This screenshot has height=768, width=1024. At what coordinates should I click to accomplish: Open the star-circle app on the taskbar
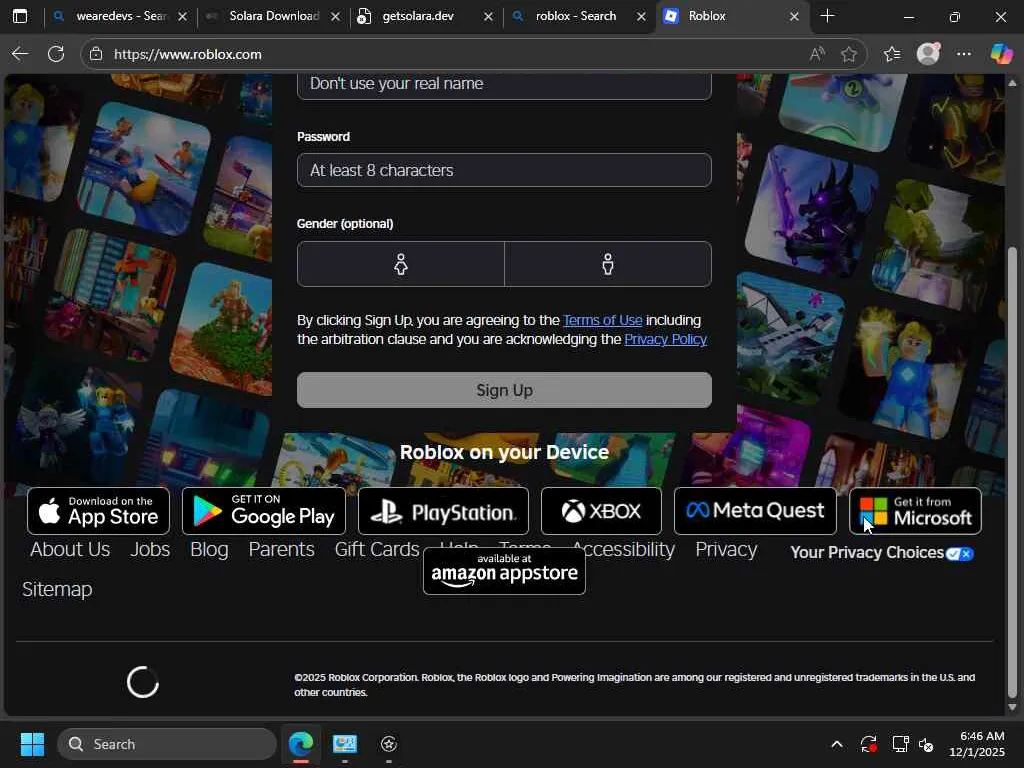tap(389, 744)
